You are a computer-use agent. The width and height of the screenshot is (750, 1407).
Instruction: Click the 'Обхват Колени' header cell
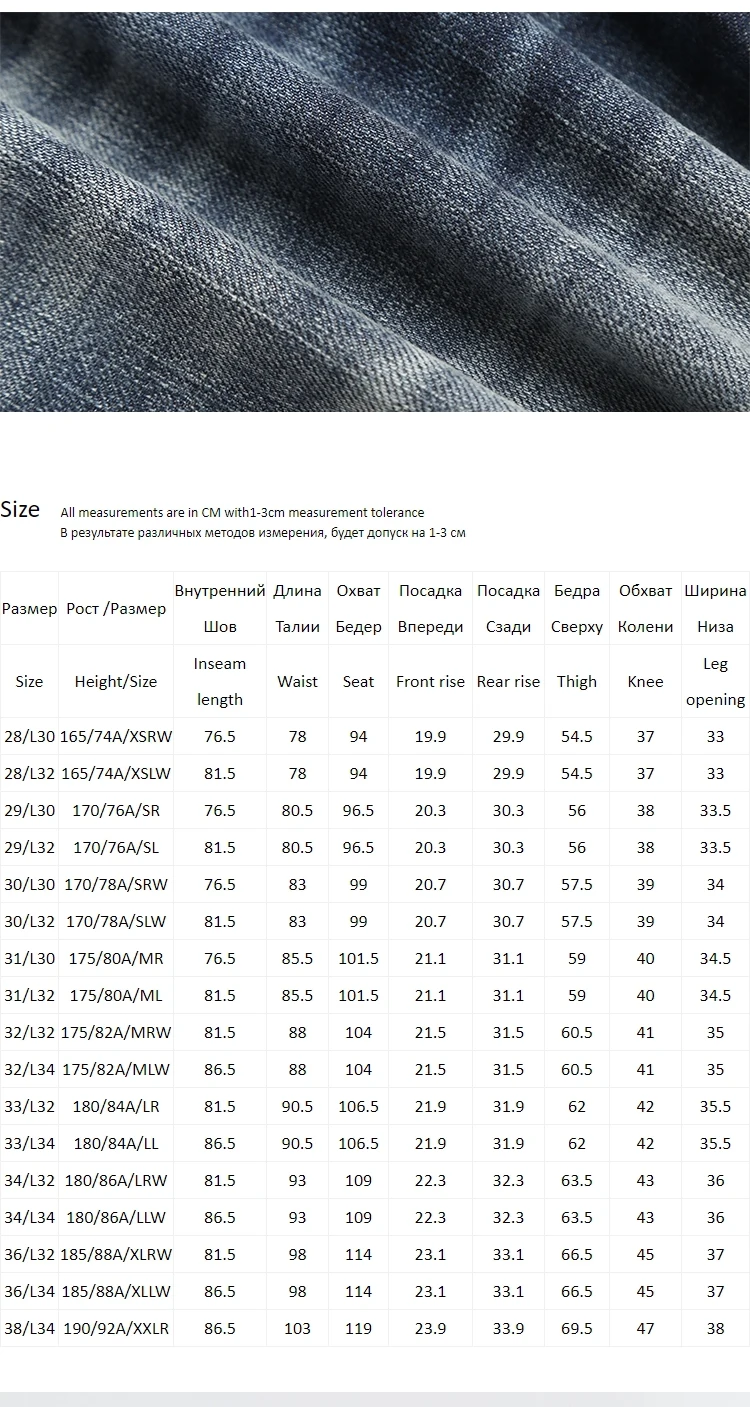pos(645,608)
